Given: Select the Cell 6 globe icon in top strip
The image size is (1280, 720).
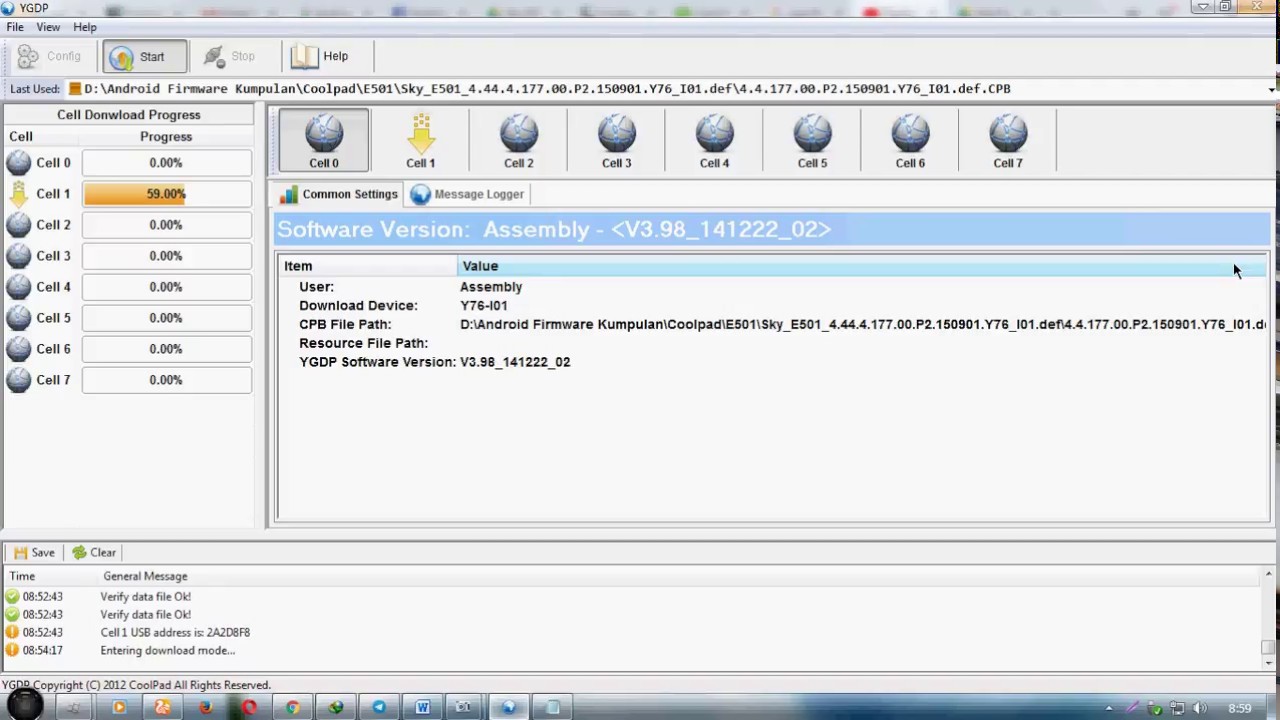Looking at the screenshot, I should tap(910, 140).
